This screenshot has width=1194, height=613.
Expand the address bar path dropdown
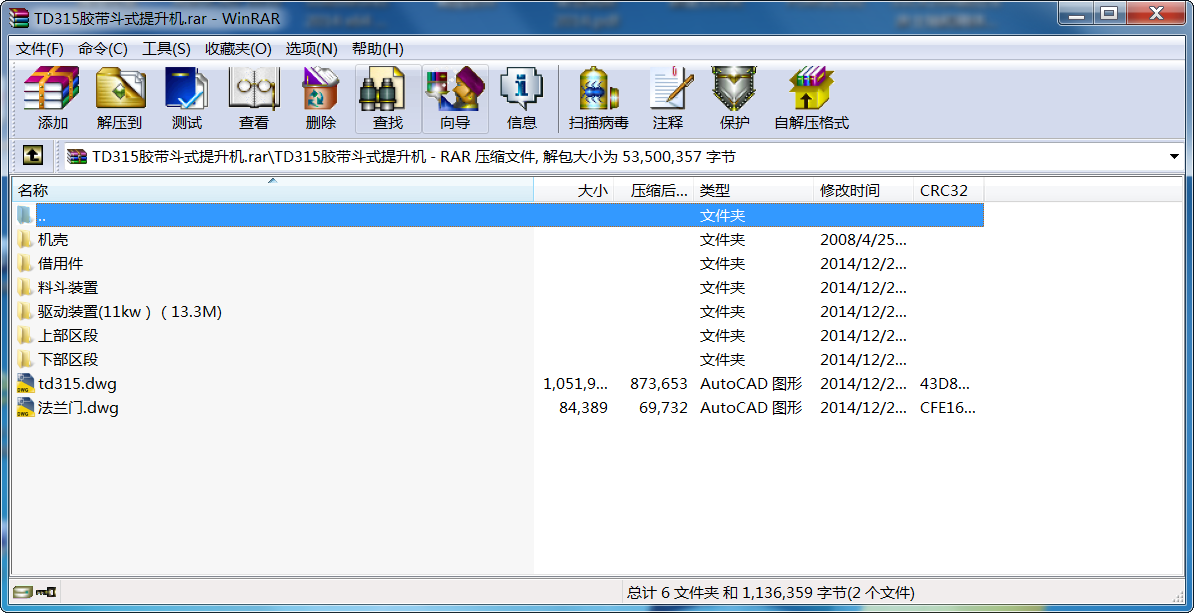pos(1173,157)
